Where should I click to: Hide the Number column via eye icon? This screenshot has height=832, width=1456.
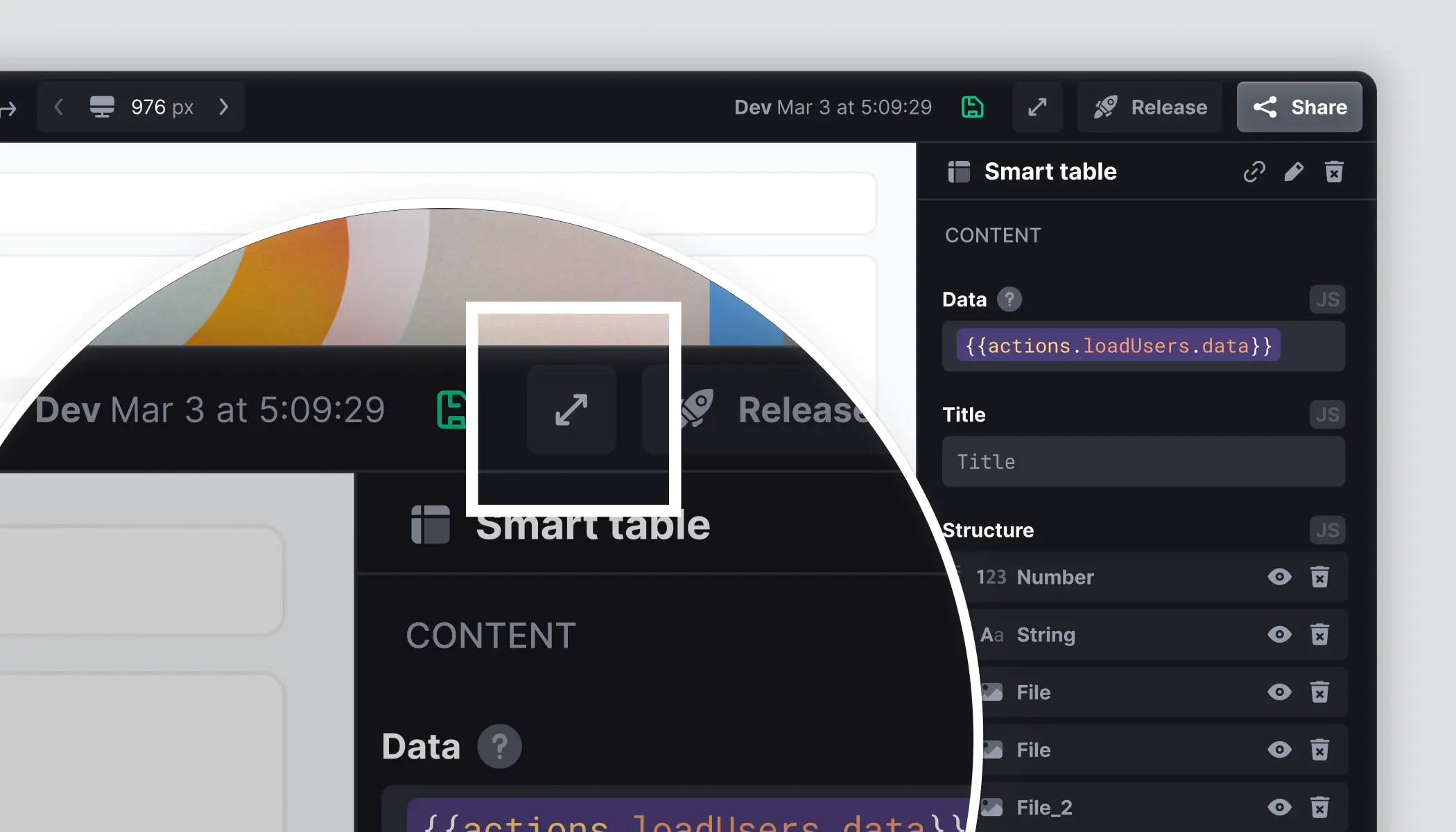point(1279,577)
